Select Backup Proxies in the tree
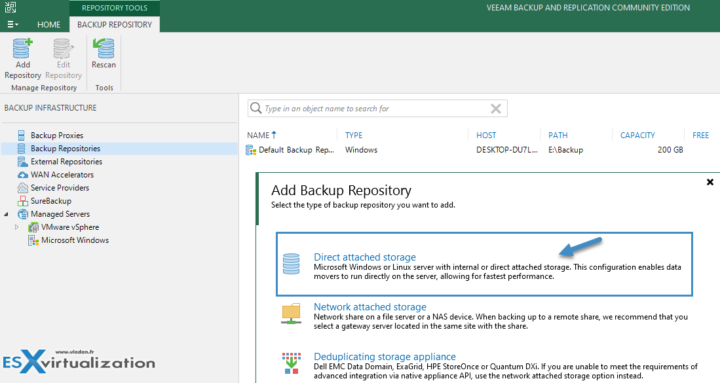The image size is (720, 383). click(x=57, y=135)
